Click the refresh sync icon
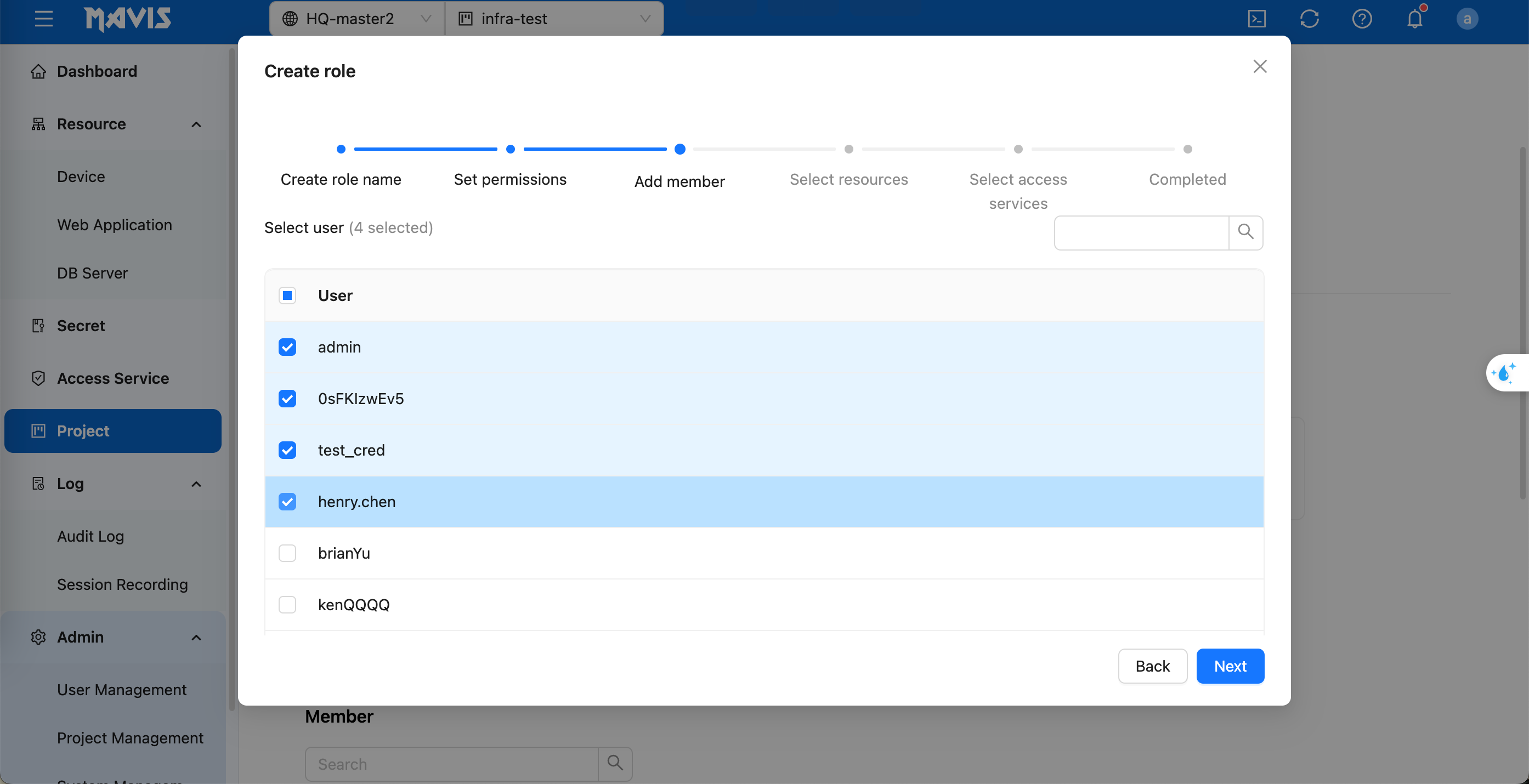The image size is (1529, 784). [x=1309, y=19]
